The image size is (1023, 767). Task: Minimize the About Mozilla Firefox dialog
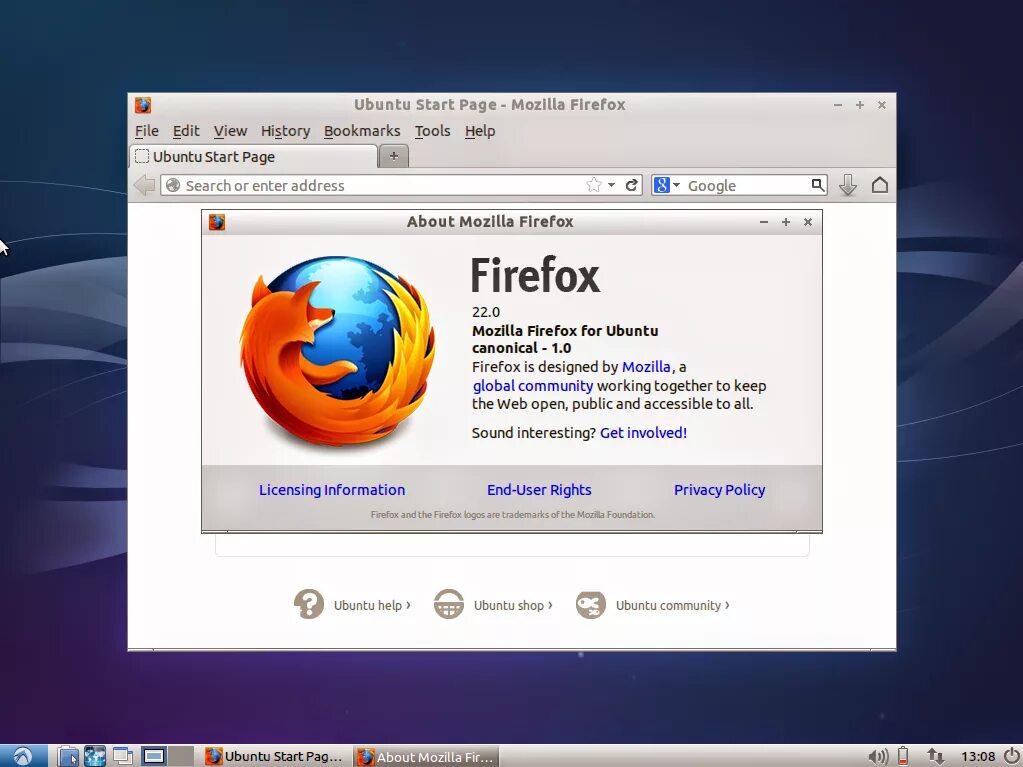pos(763,222)
